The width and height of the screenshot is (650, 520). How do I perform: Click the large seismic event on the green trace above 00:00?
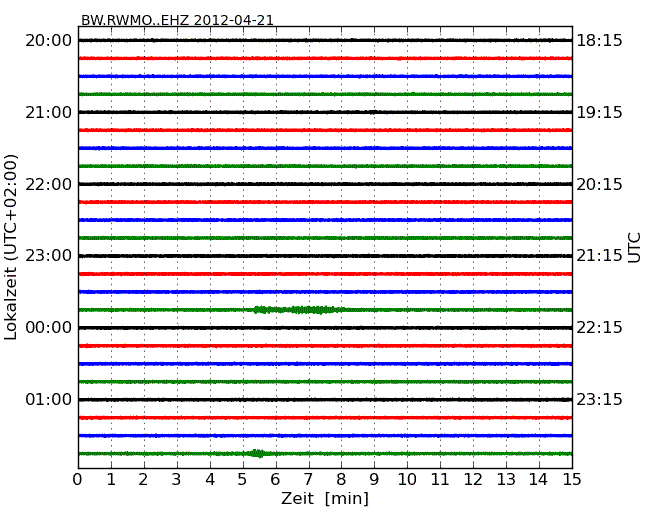point(298,310)
